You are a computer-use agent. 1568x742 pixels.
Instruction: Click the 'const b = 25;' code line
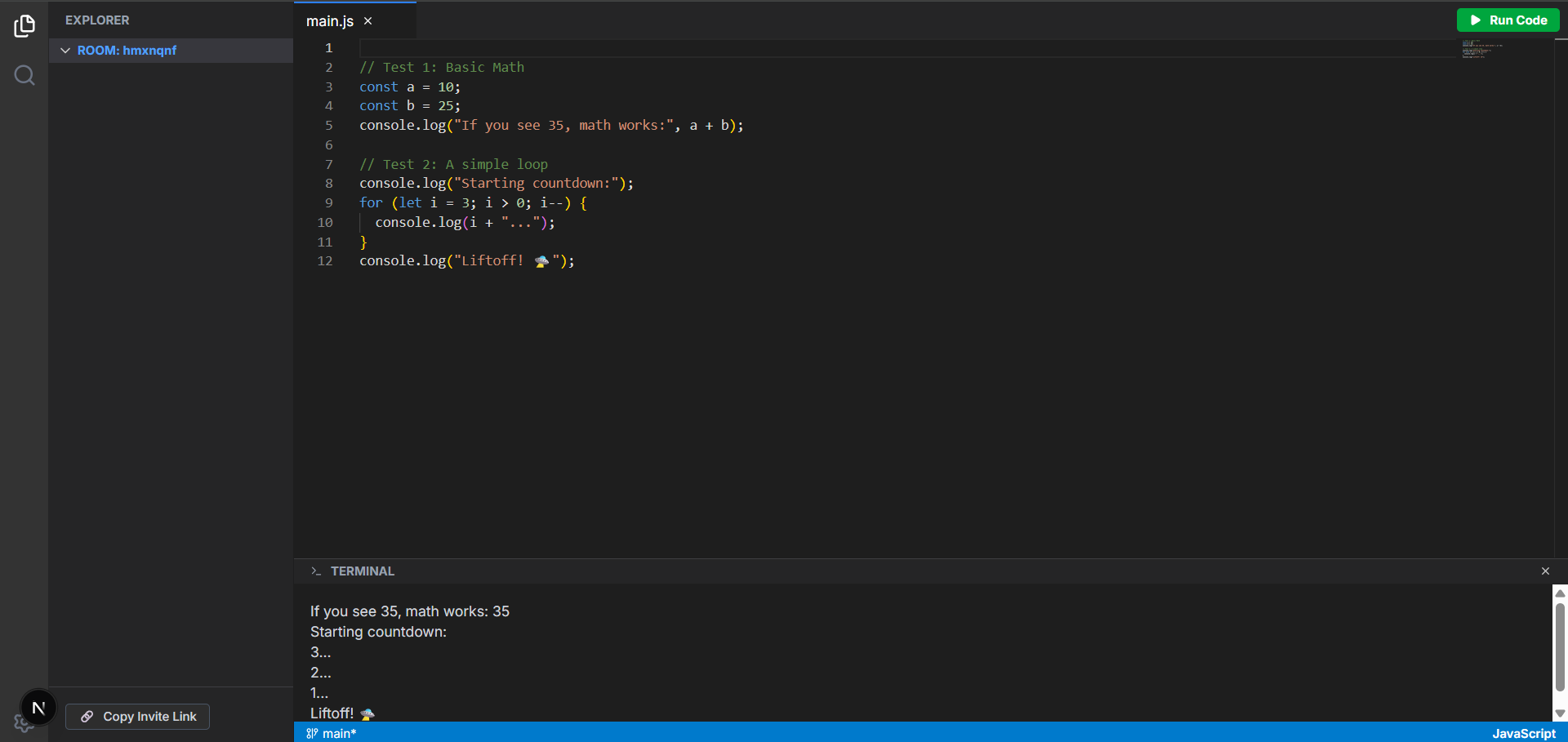pyautogui.click(x=410, y=106)
